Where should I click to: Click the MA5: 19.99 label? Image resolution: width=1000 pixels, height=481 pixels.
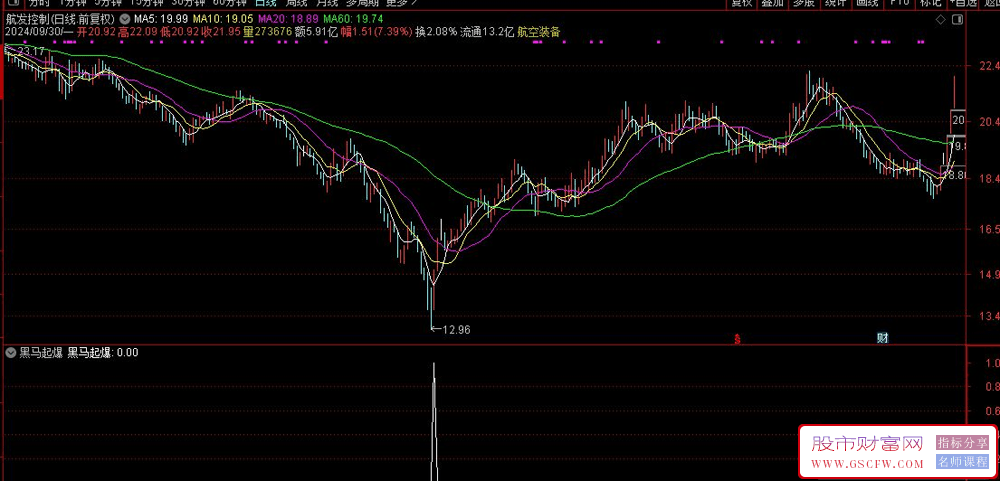point(159,20)
